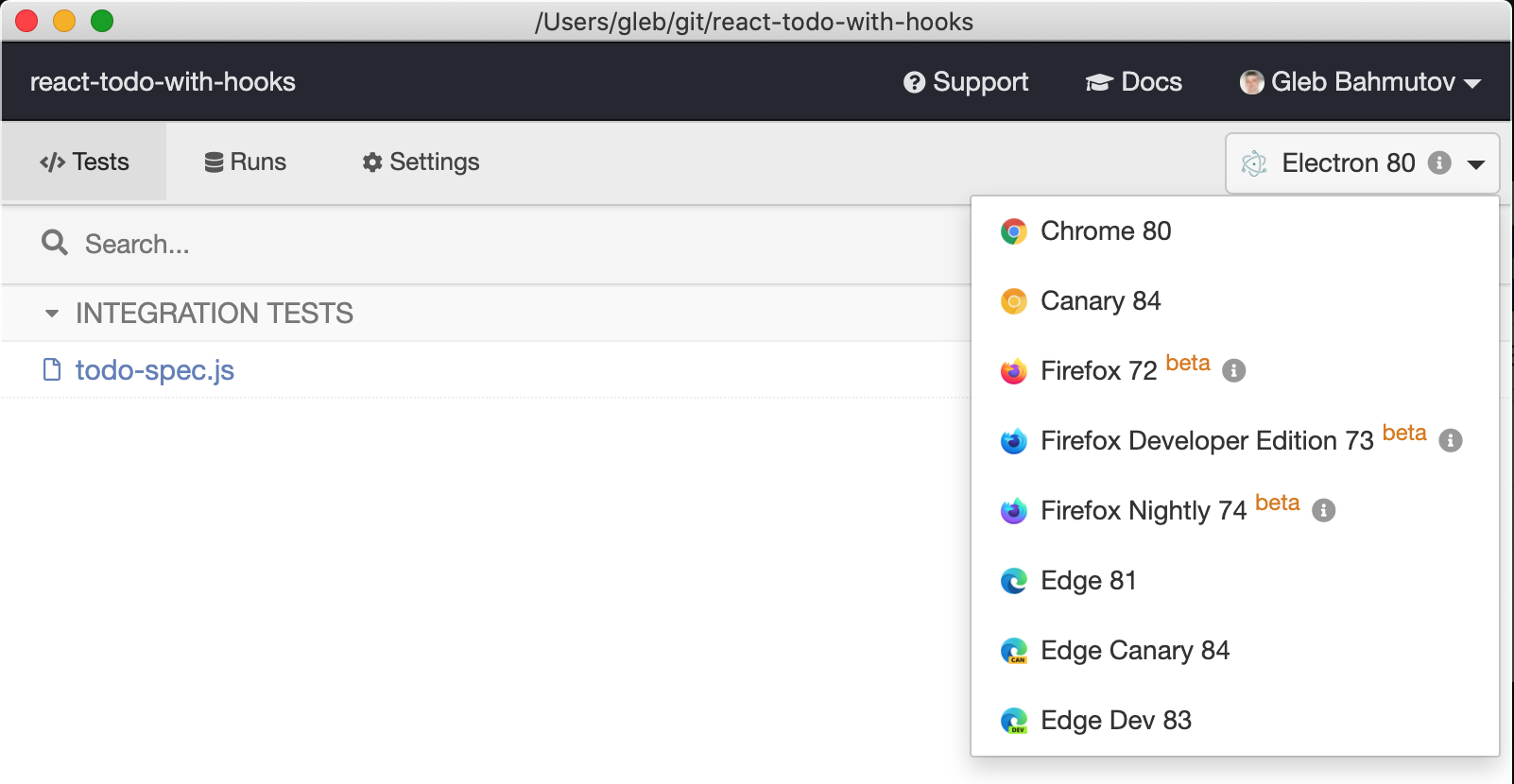
Task: Click the INTEGRATION TESTS heading
Action: coord(215,313)
